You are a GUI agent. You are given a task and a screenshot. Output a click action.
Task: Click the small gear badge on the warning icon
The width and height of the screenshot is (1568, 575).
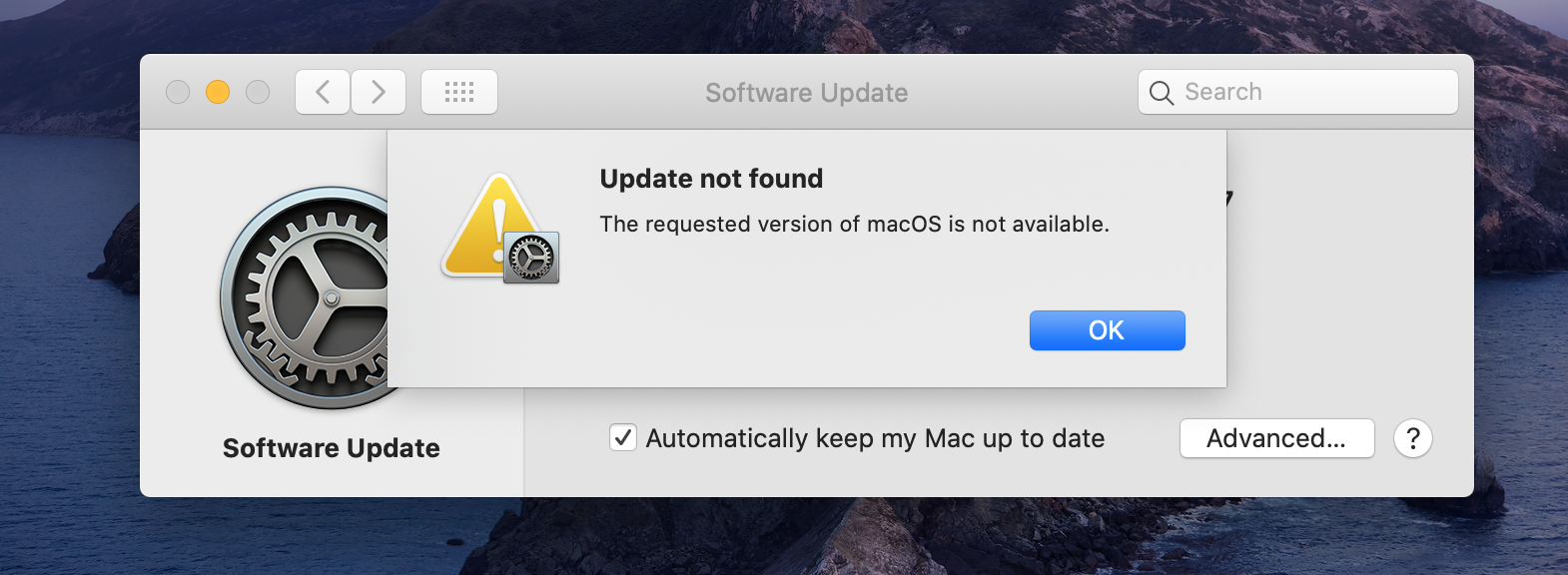[x=531, y=259]
